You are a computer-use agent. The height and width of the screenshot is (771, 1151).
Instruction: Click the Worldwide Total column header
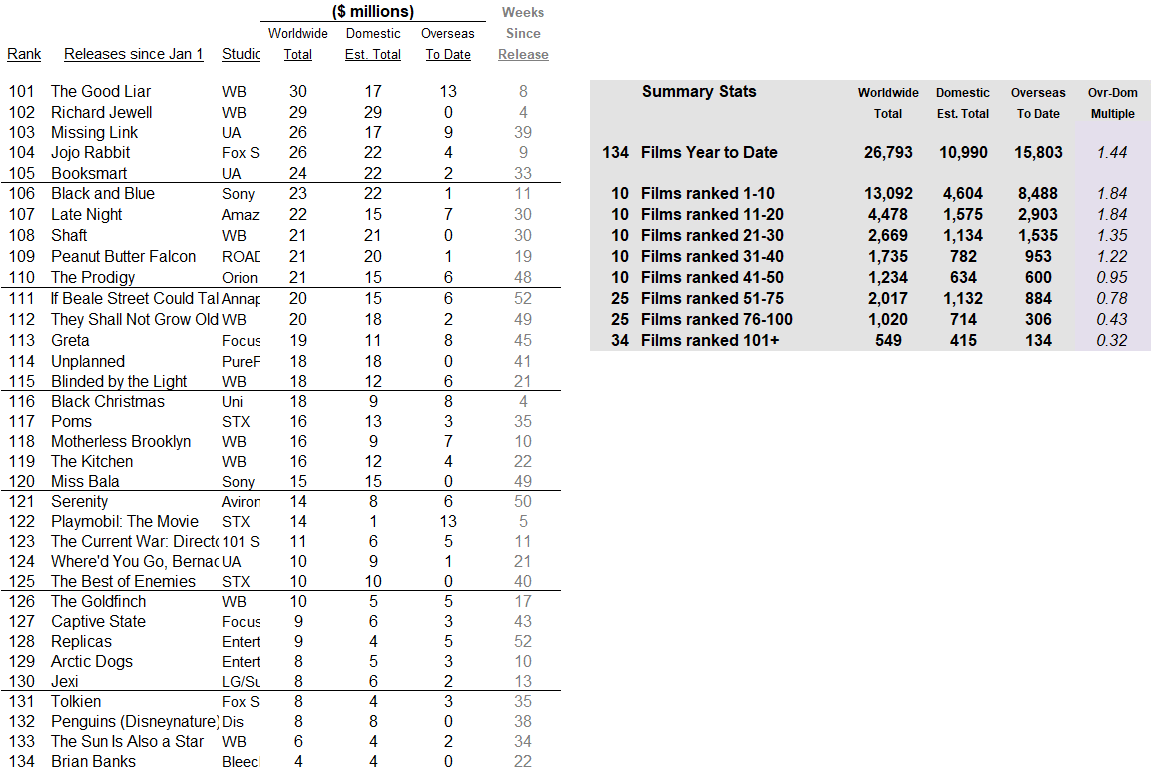pyautogui.click(x=298, y=44)
